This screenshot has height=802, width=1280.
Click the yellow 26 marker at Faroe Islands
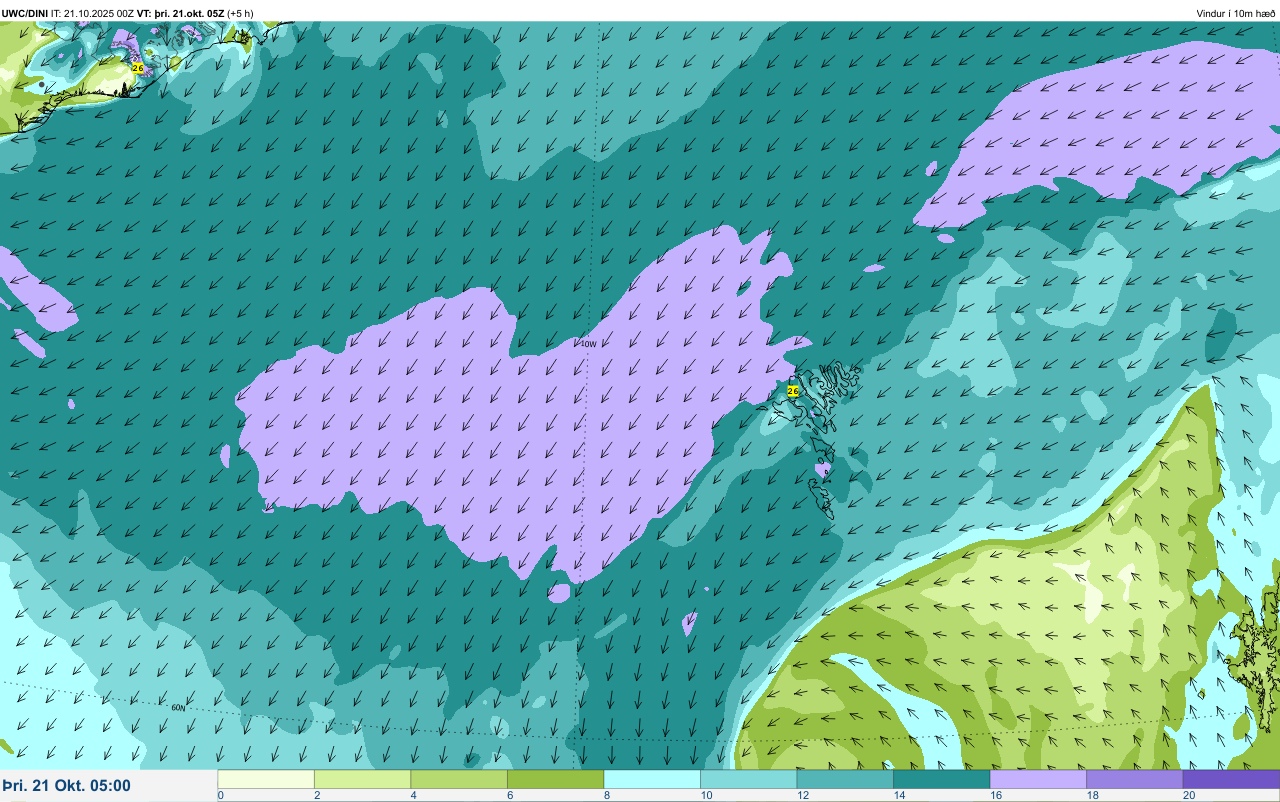coord(793,391)
